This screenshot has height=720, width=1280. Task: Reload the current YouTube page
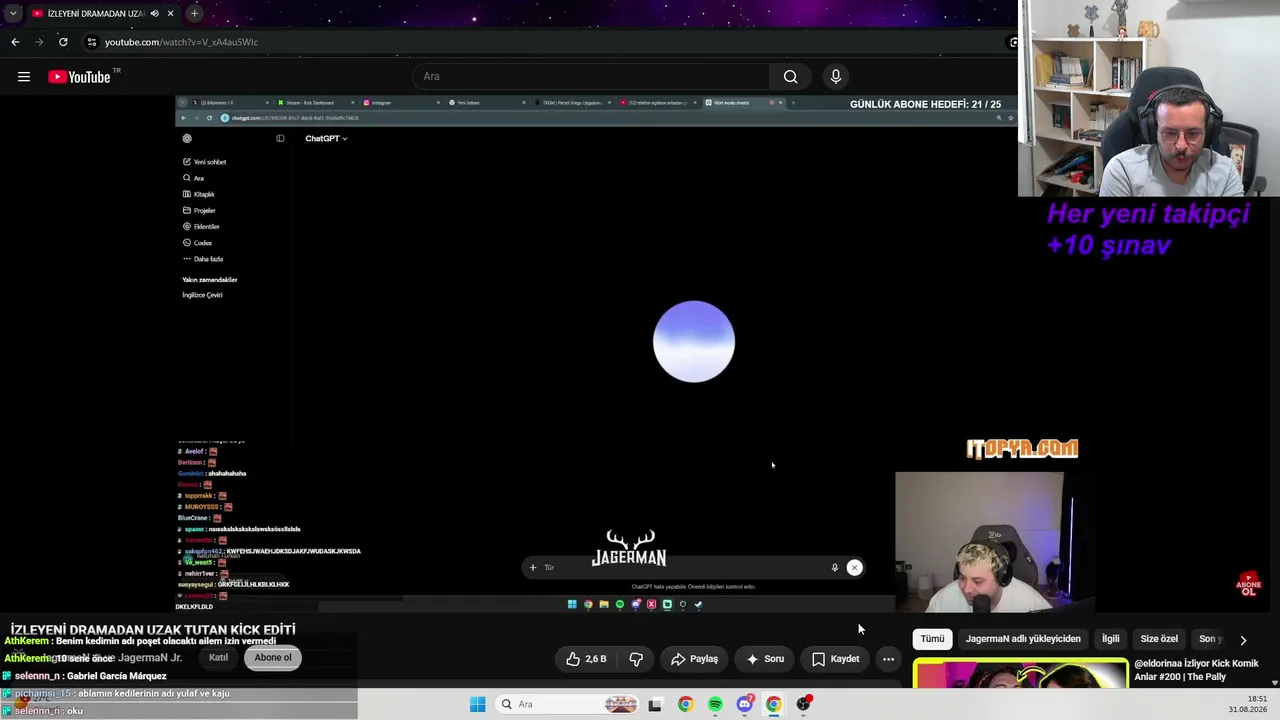click(x=63, y=42)
